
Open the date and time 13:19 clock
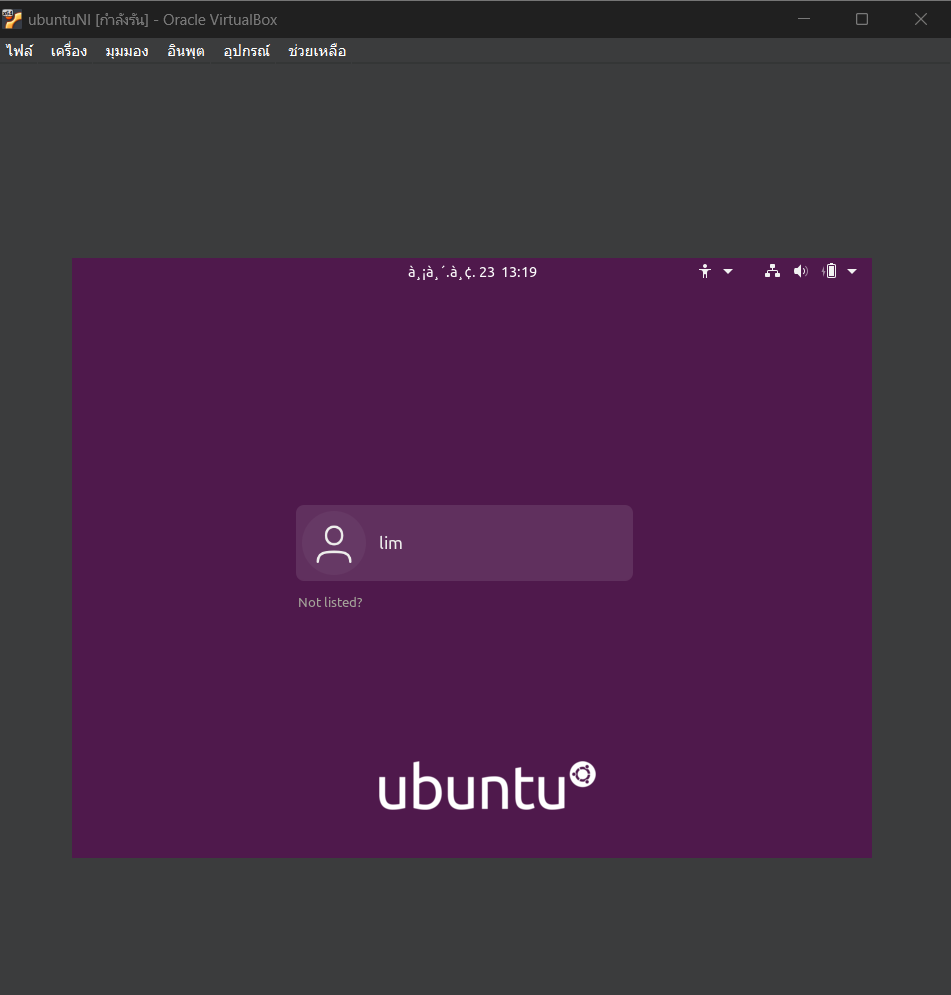(x=472, y=272)
